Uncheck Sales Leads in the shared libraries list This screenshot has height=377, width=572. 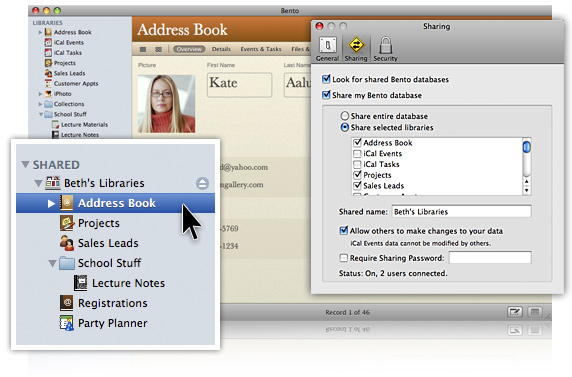tap(358, 185)
